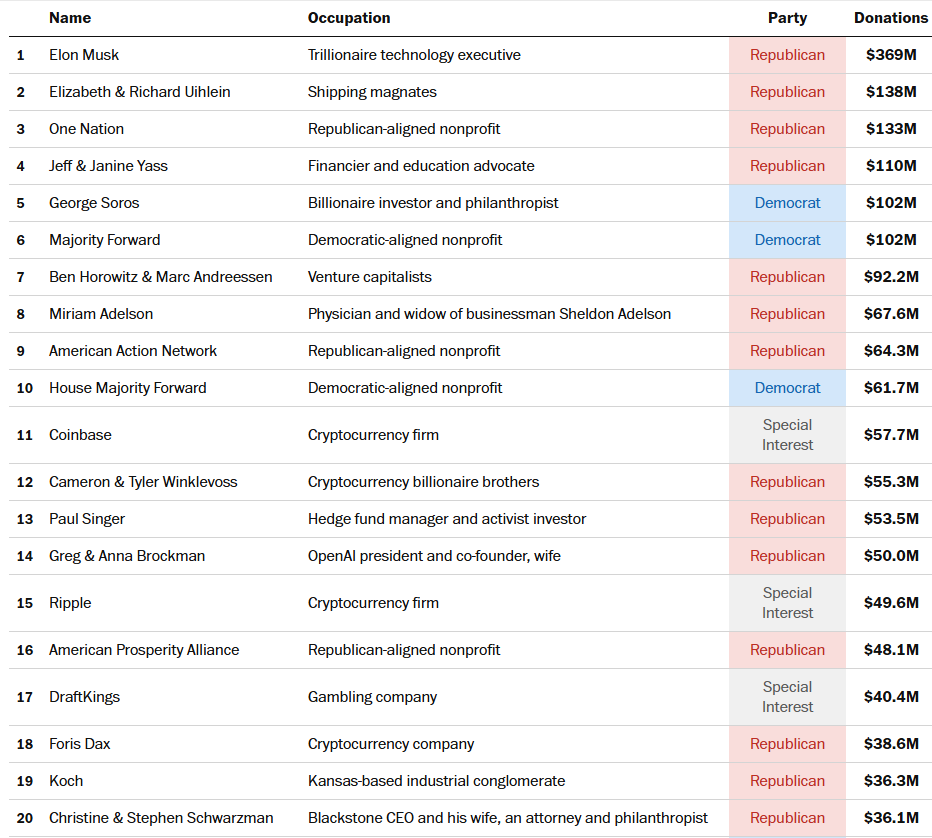Image resolution: width=932 pixels, height=838 pixels.
Task: Click Special Interest cell for Coinbase
Action: coord(787,435)
